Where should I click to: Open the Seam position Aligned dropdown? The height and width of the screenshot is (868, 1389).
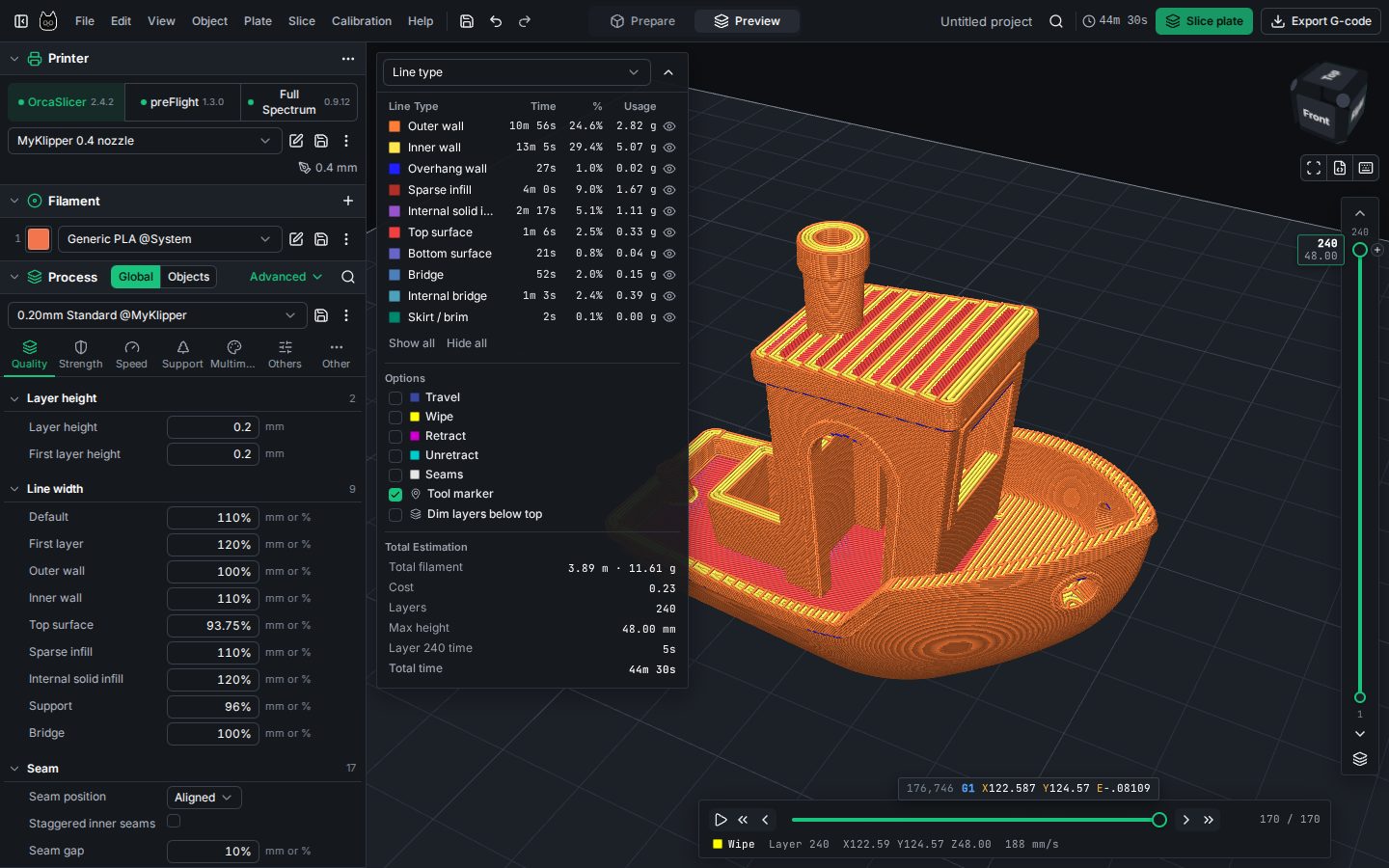(204, 798)
